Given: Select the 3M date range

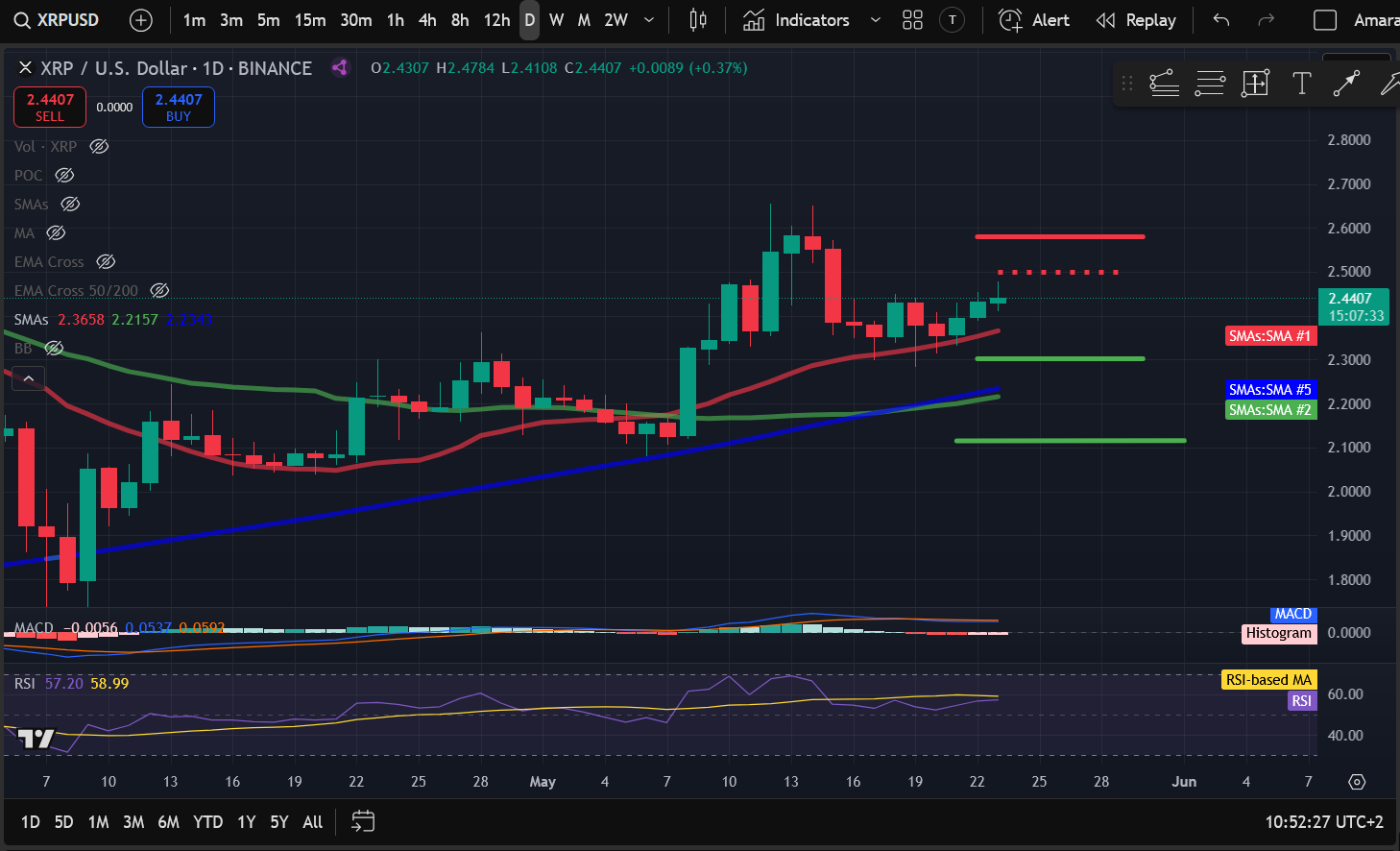Looking at the screenshot, I should click(133, 822).
